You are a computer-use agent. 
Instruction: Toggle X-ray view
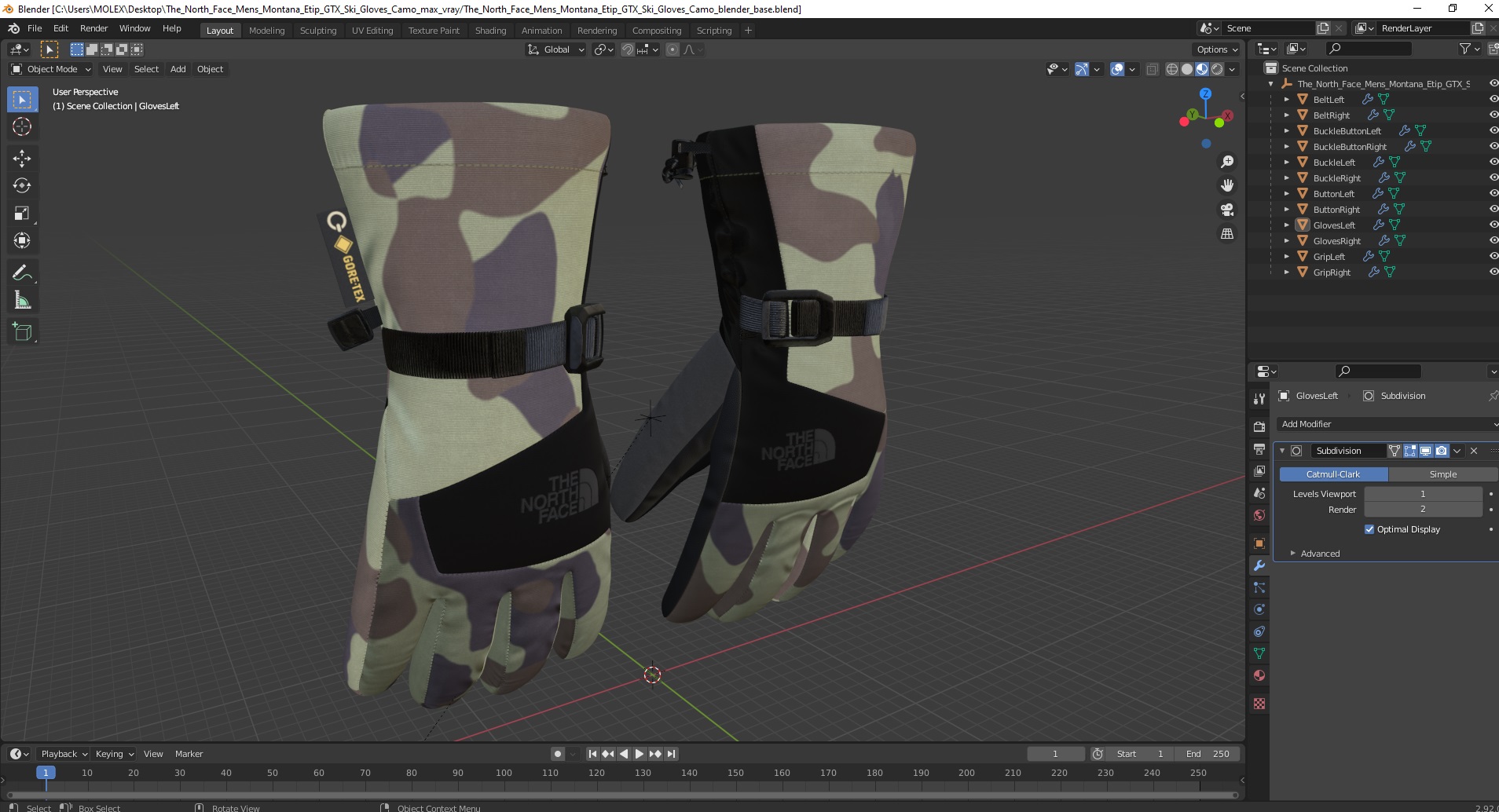(1153, 69)
